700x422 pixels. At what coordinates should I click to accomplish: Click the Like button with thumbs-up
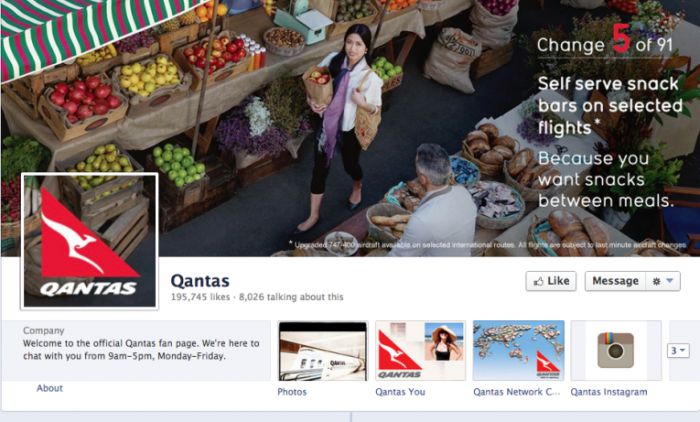tap(551, 281)
